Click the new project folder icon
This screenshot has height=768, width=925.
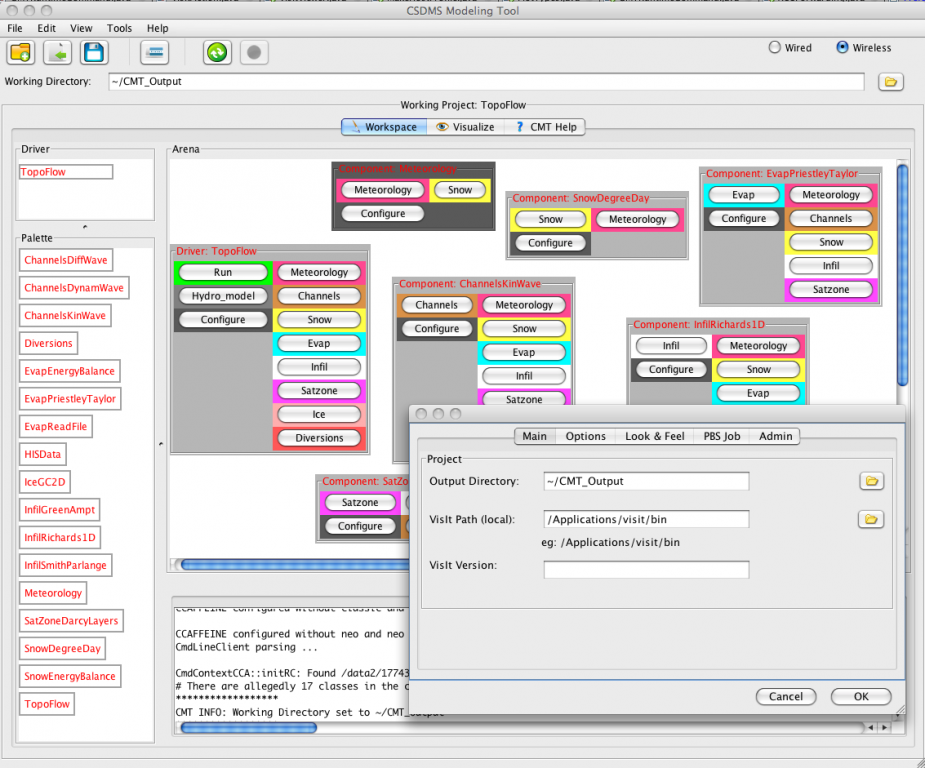pyautogui.click(x=22, y=52)
